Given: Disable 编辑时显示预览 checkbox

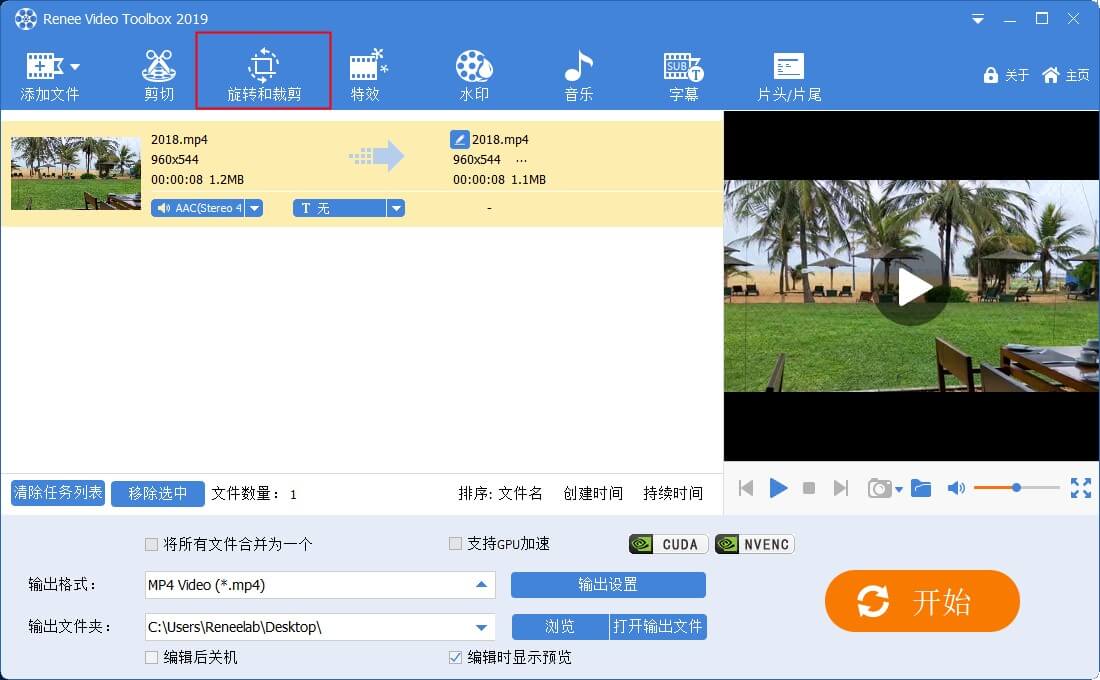Looking at the screenshot, I should click(x=455, y=658).
